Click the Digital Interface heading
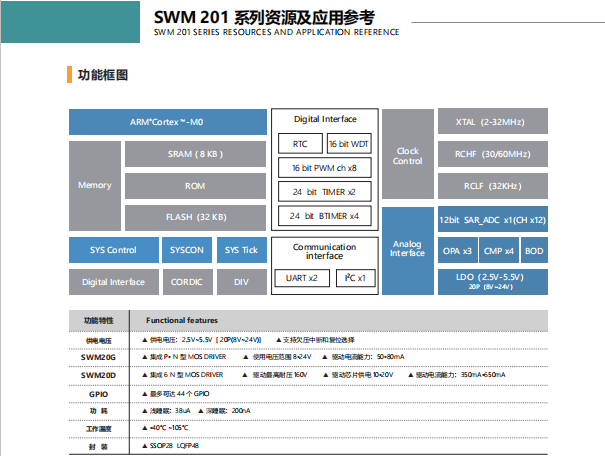Viewport: 605px width, 456px height. click(x=325, y=119)
